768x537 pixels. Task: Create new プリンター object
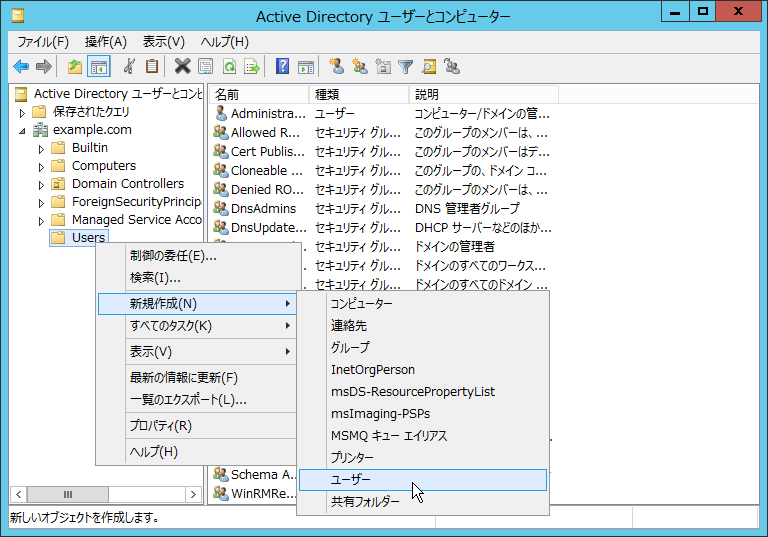coord(423,458)
